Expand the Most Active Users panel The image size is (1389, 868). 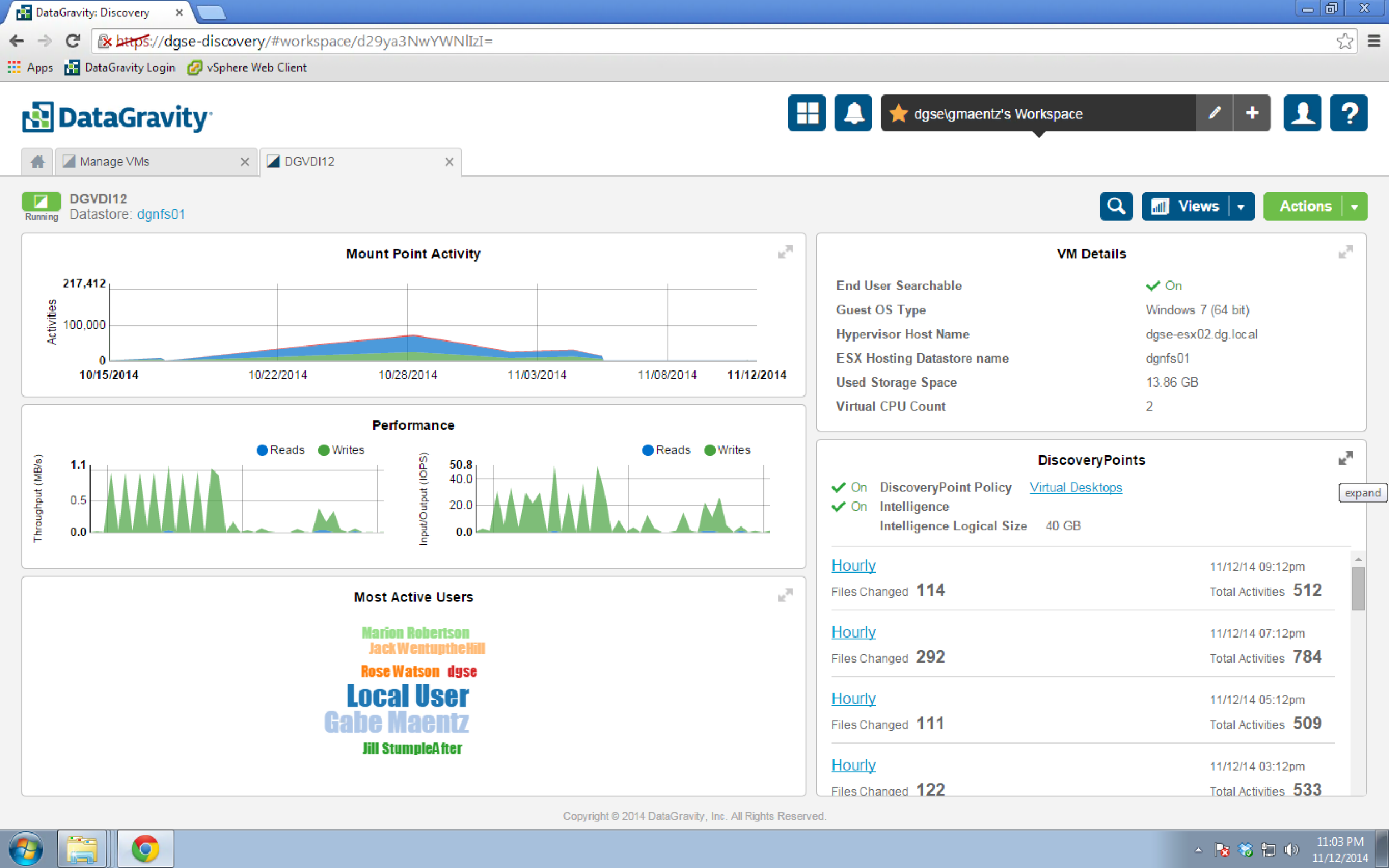(x=785, y=595)
